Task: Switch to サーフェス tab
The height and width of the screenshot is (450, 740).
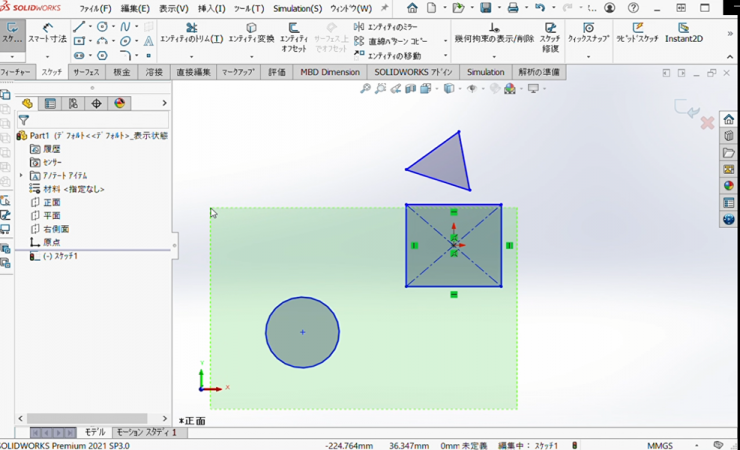Action: tap(86, 72)
